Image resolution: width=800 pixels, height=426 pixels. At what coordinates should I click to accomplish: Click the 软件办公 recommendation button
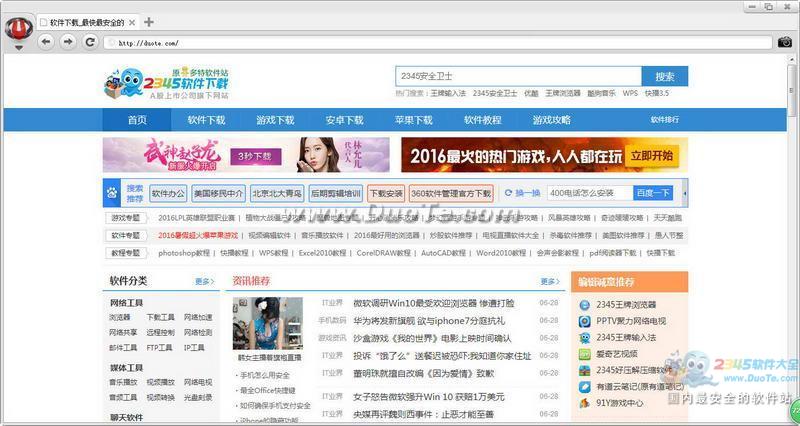(168, 193)
